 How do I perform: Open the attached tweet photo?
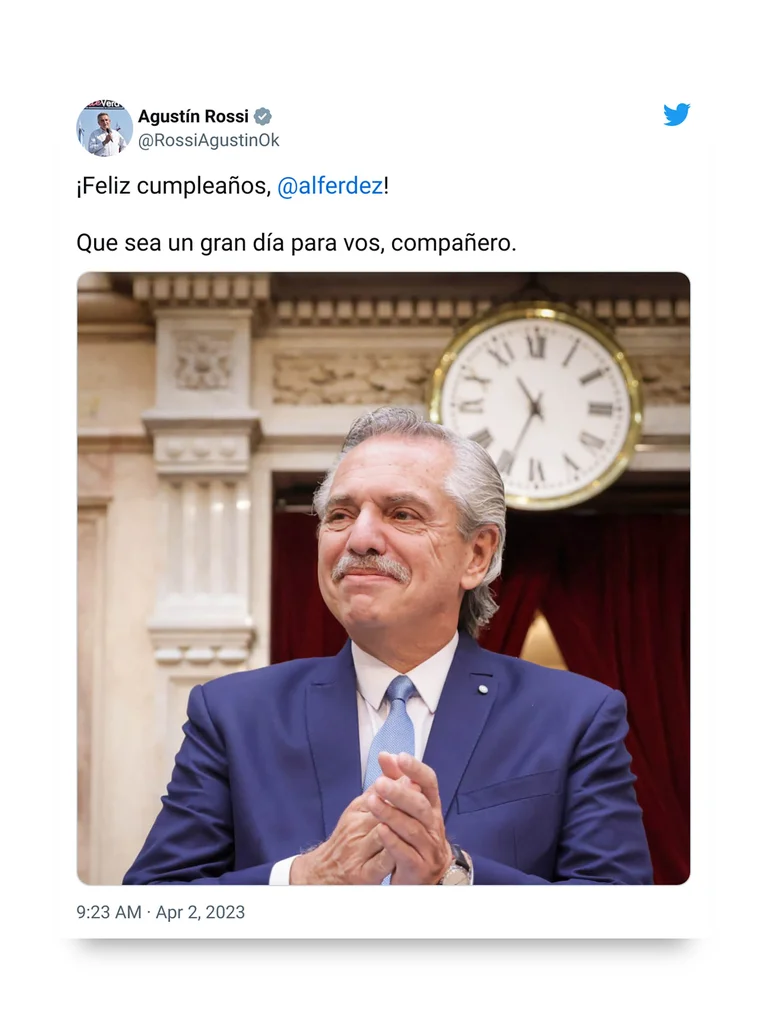point(383,579)
